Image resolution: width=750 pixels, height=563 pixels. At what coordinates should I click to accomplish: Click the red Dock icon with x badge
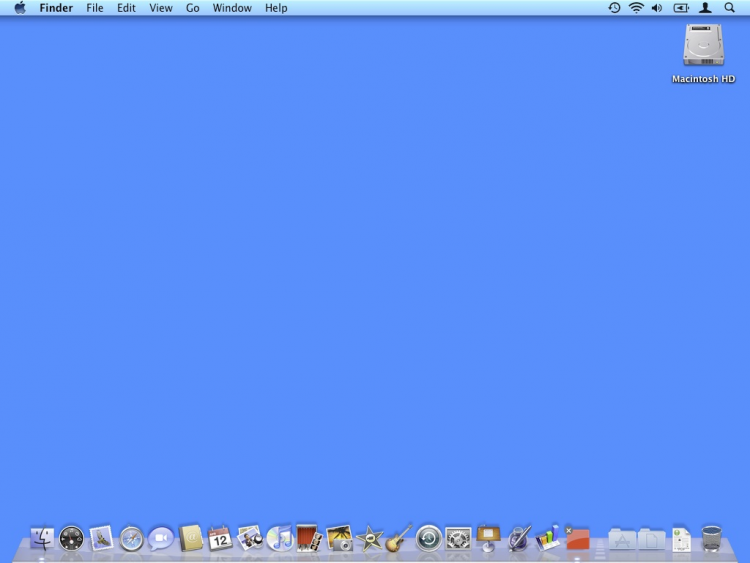pos(577,539)
